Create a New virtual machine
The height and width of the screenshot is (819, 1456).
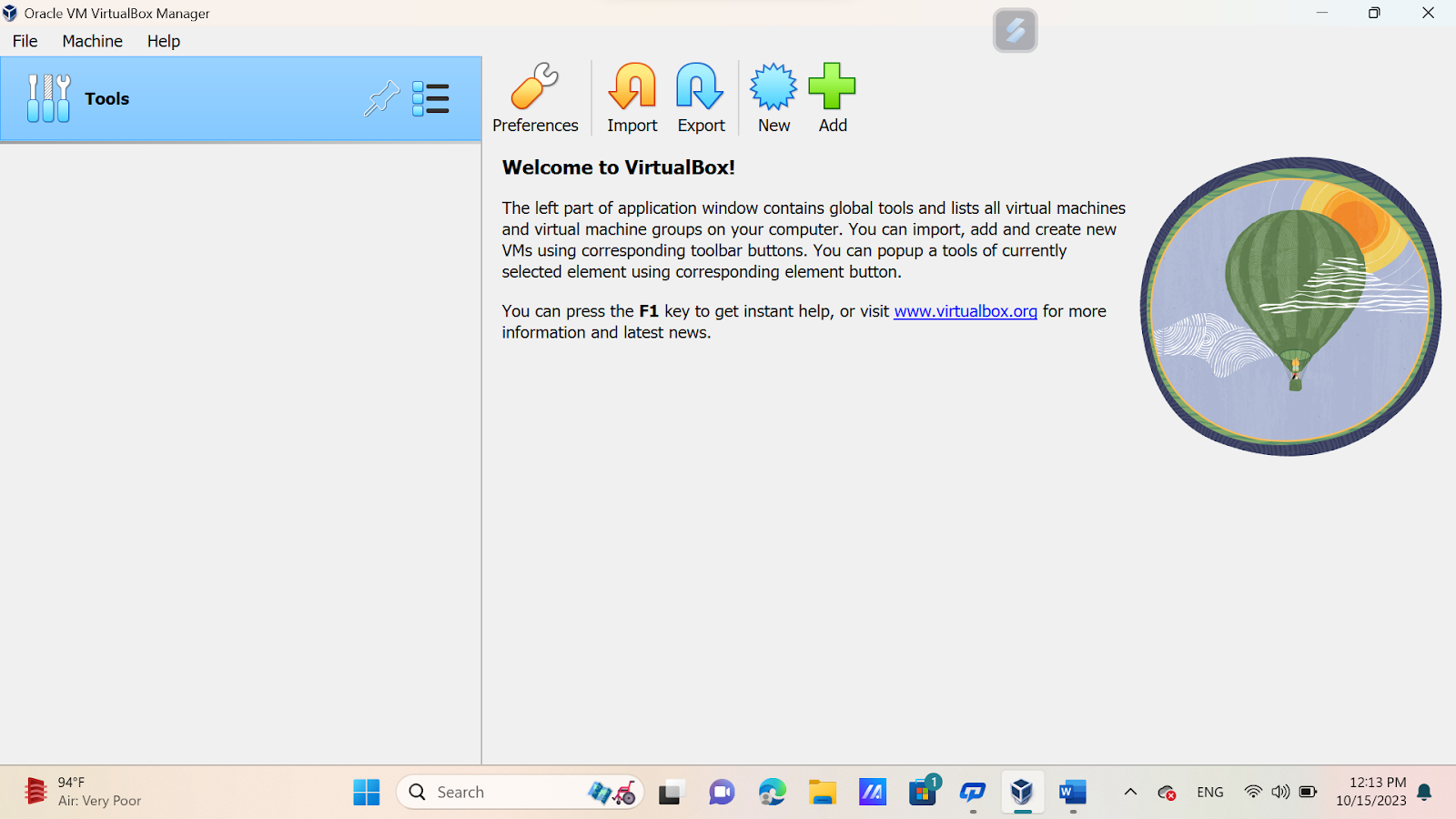click(x=773, y=98)
